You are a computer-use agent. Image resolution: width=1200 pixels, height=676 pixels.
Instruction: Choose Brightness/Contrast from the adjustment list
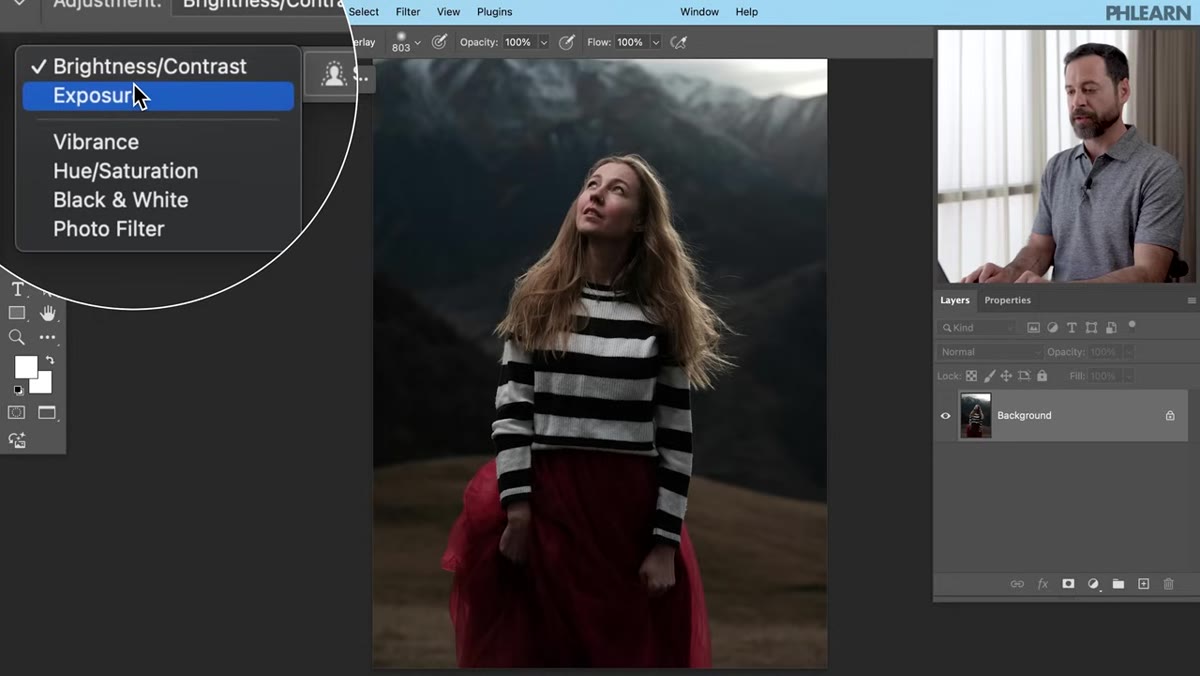tap(158, 66)
